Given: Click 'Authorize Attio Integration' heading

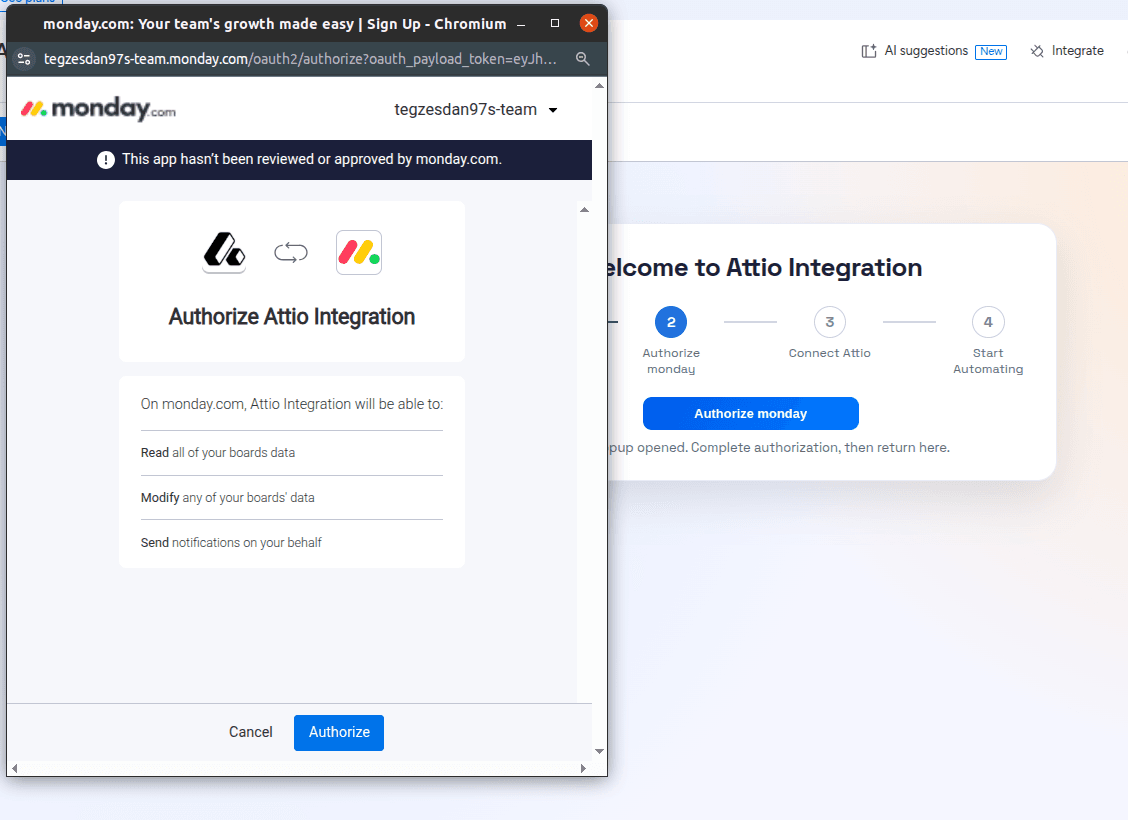Looking at the screenshot, I should point(291,316).
